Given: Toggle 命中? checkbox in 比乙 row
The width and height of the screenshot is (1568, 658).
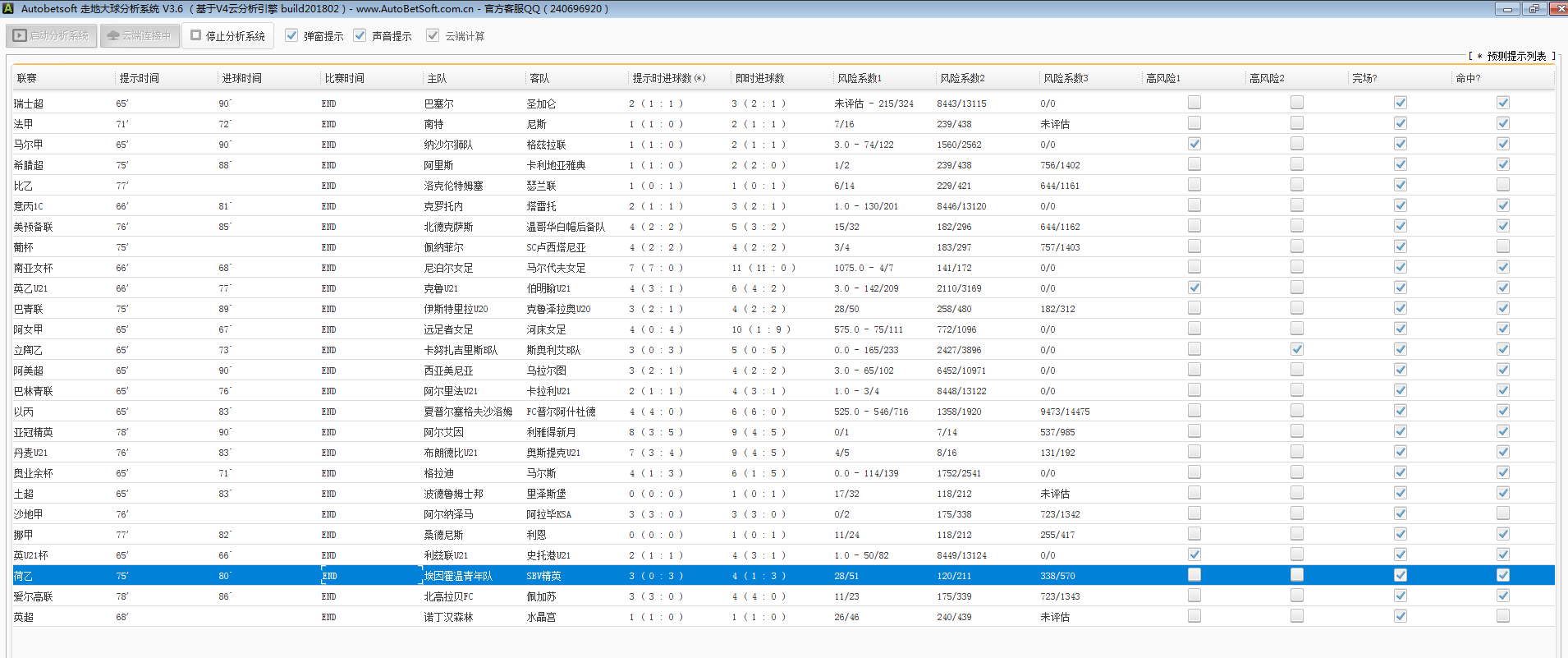Looking at the screenshot, I should pos(1503,185).
